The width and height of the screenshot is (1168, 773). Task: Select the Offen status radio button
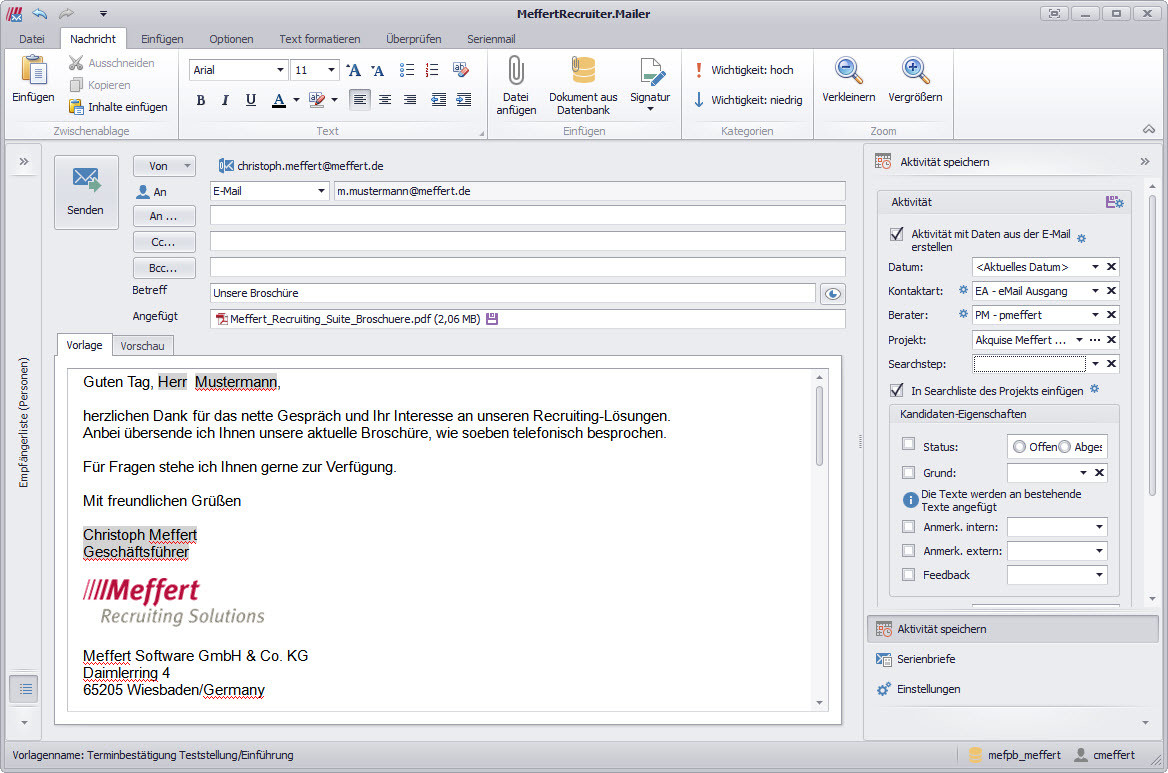[x=1019, y=447]
